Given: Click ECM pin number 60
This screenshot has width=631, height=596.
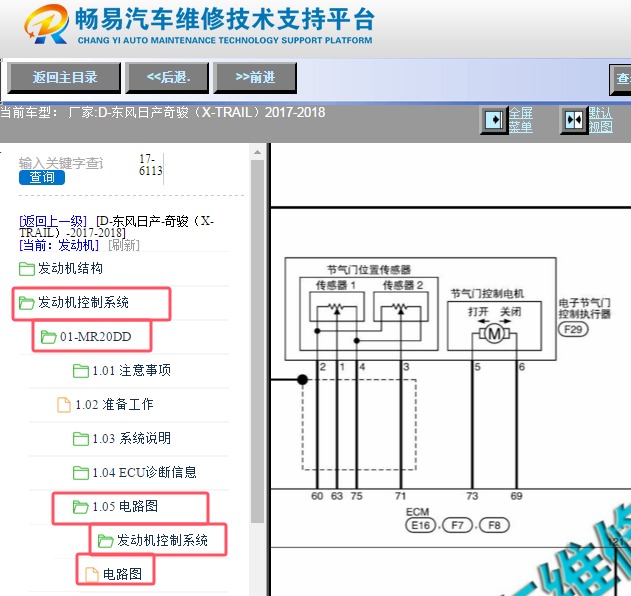Looking at the screenshot, I should (x=317, y=496).
